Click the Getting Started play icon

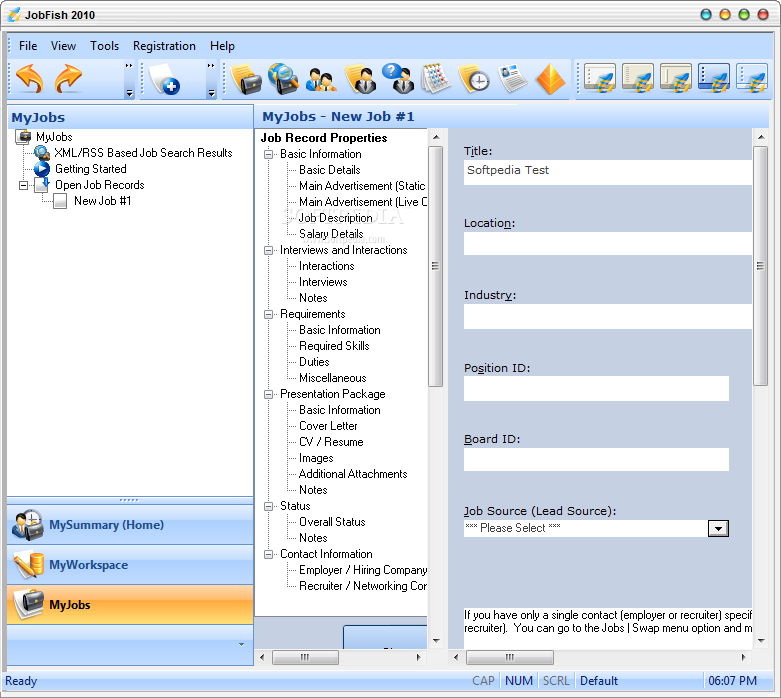(x=42, y=169)
